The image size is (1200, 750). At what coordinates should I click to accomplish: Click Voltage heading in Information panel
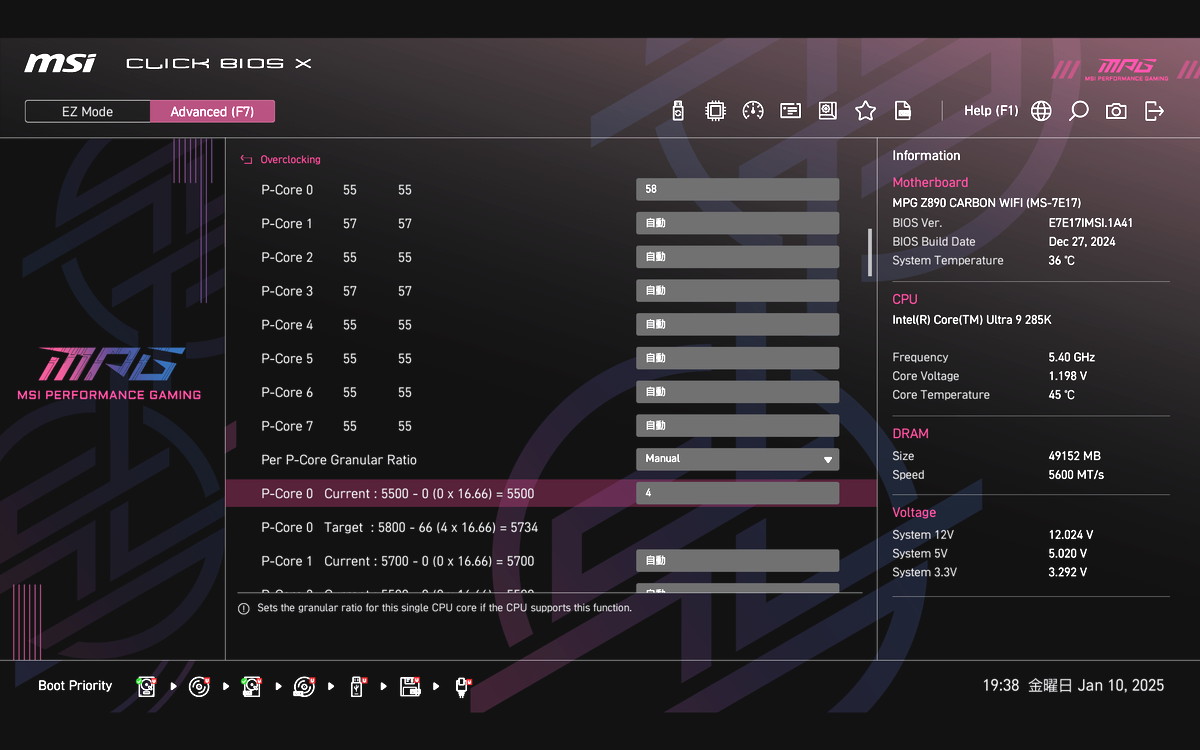tap(914, 512)
